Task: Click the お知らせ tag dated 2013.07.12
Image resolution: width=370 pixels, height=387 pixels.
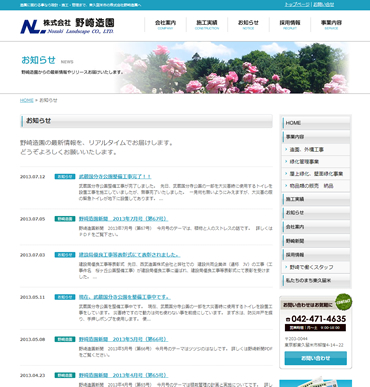Action: click(x=65, y=177)
